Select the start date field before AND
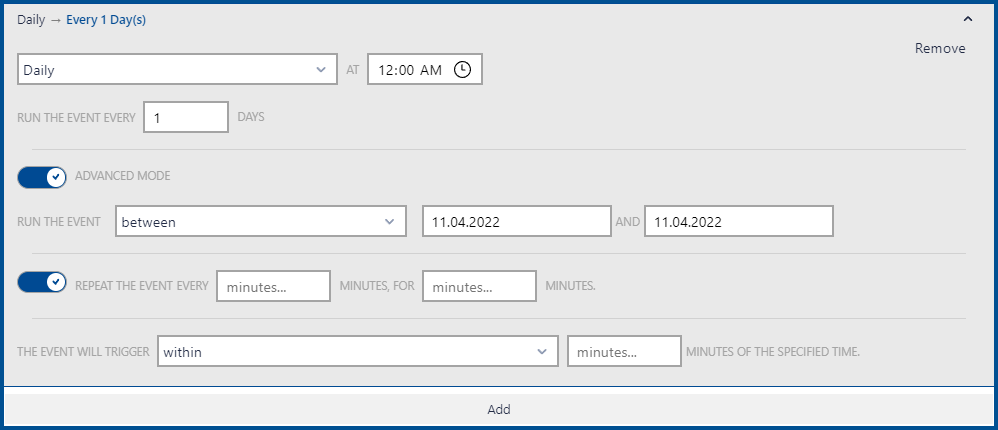The height and width of the screenshot is (430, 998). tap(516, 222)
